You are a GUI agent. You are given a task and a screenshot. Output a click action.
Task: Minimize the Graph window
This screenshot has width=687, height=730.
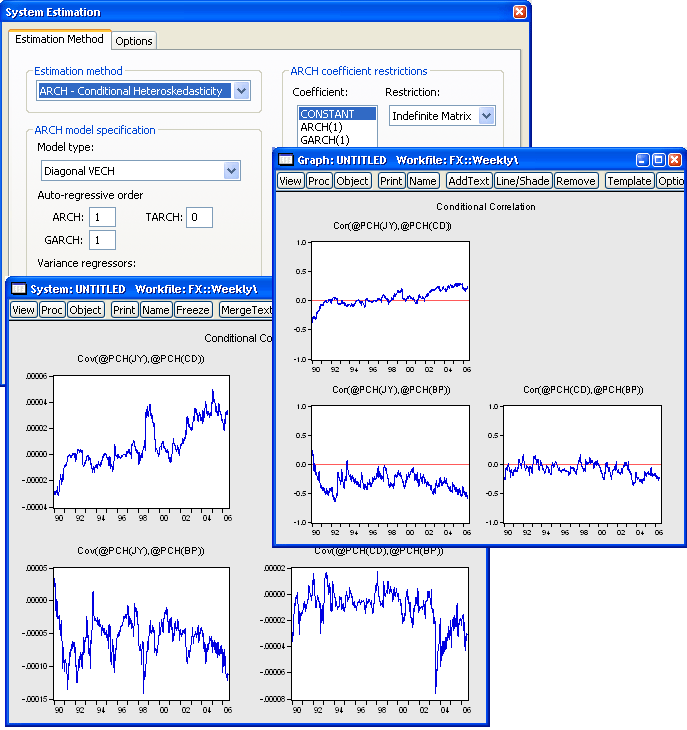(642, 160)
